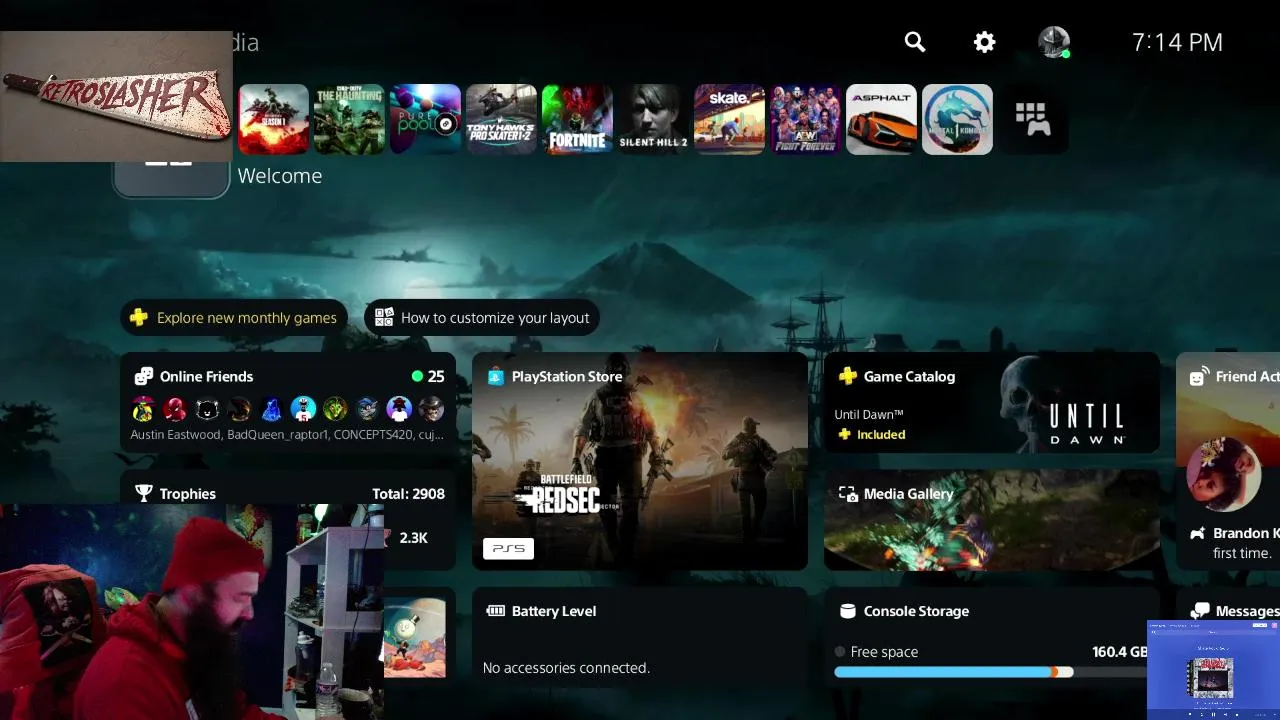Click the Game Catalog plus icon
Viewport: 1280px width, 720px height.
(x=847, y=376)
